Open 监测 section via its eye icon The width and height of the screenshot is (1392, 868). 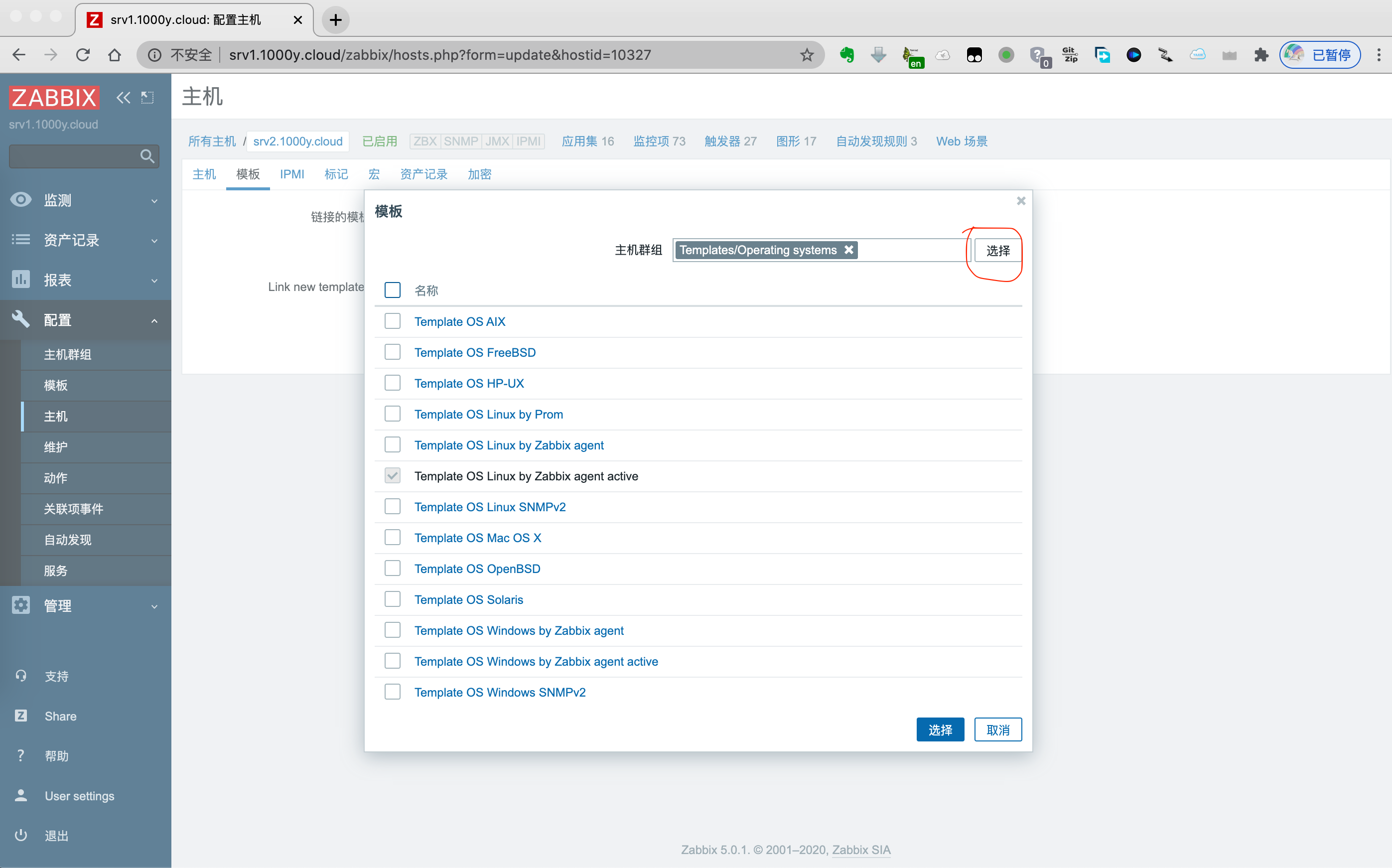(20, 200)
